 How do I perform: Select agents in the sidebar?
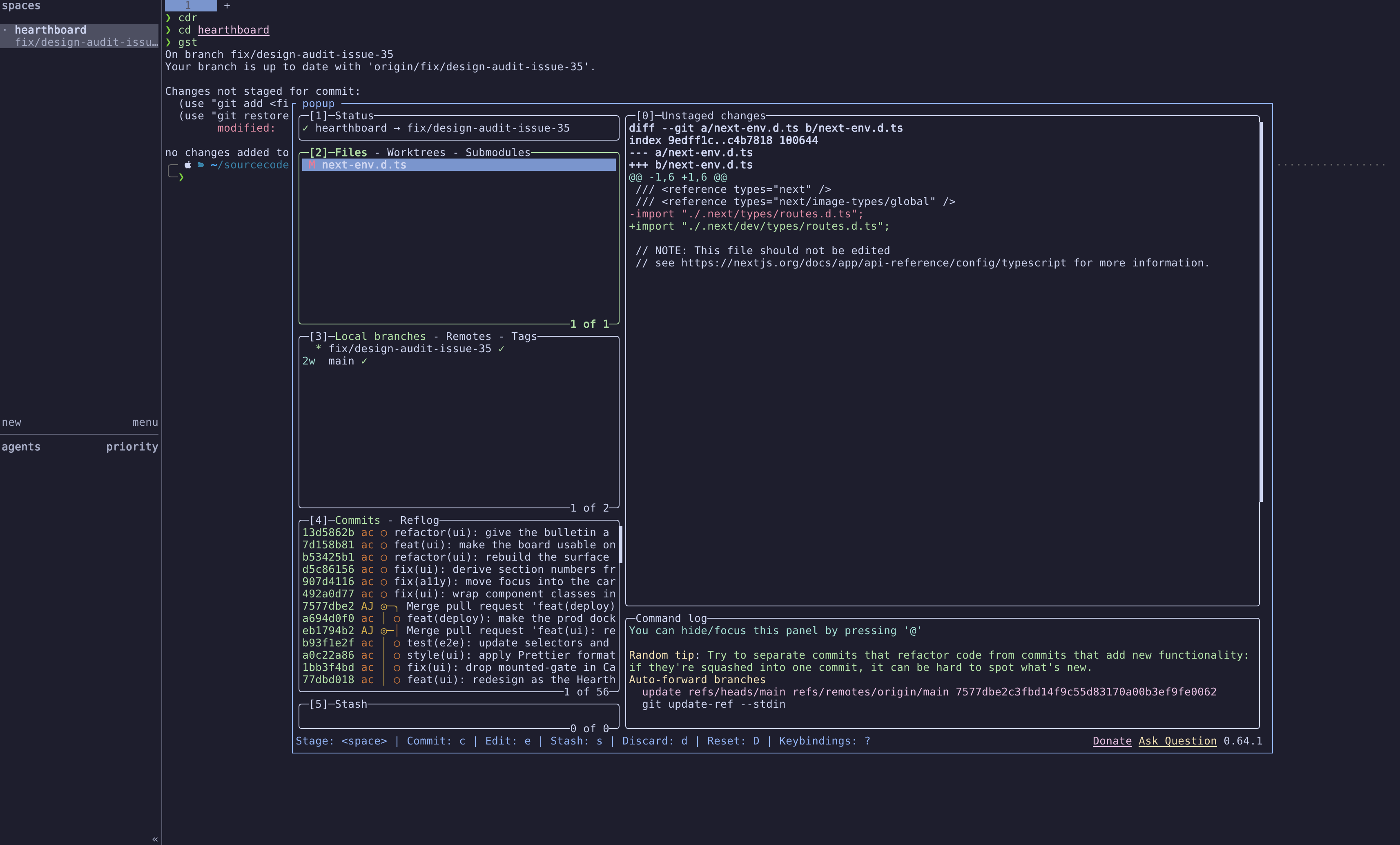(x=21, y=447)
